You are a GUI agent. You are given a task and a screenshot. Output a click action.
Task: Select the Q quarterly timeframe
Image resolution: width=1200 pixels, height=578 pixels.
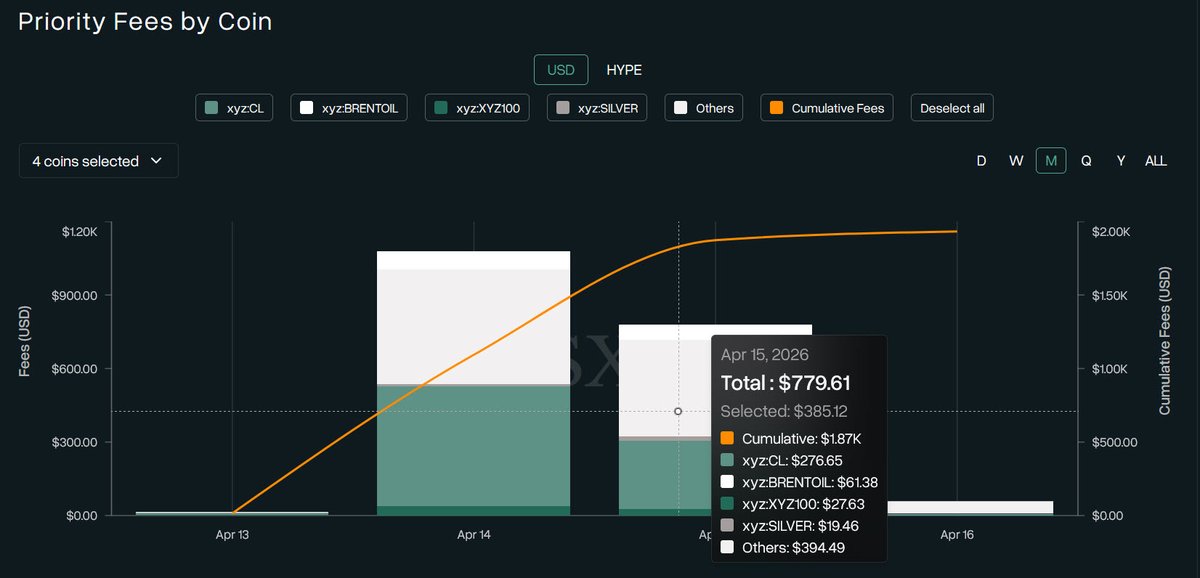pyautogui.click(x=1086, y=161)
